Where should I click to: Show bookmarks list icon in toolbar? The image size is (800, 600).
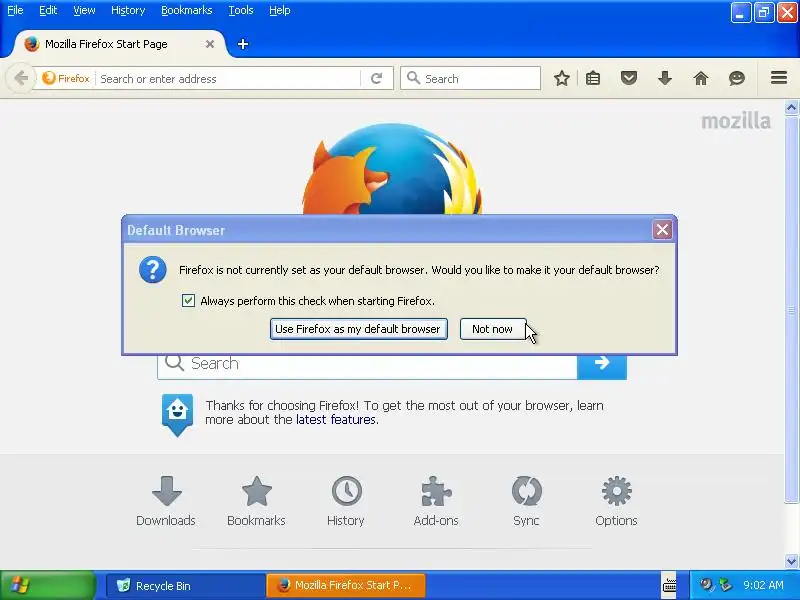coord(593,78)
